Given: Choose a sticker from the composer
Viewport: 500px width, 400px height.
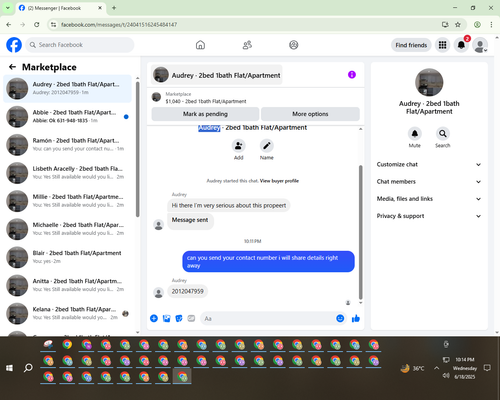Looking at the screenshot, I should click(x=179, y=318).
